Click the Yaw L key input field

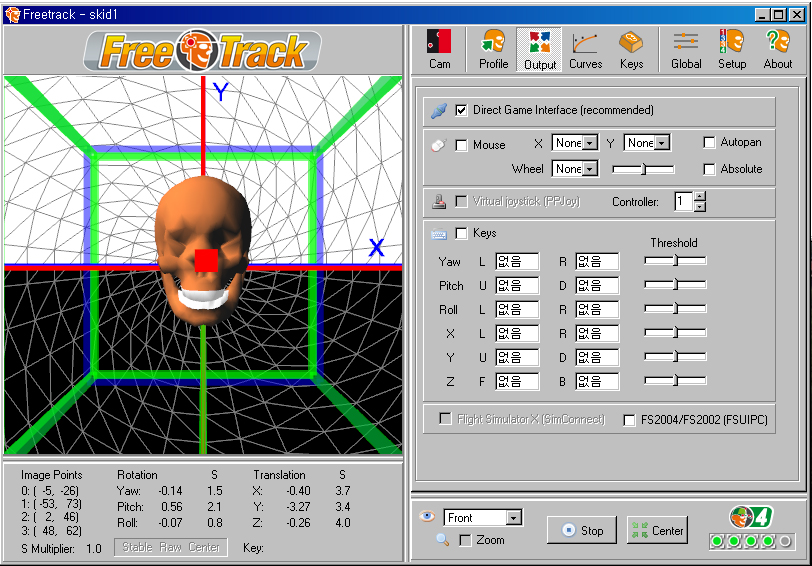(516, 262)
